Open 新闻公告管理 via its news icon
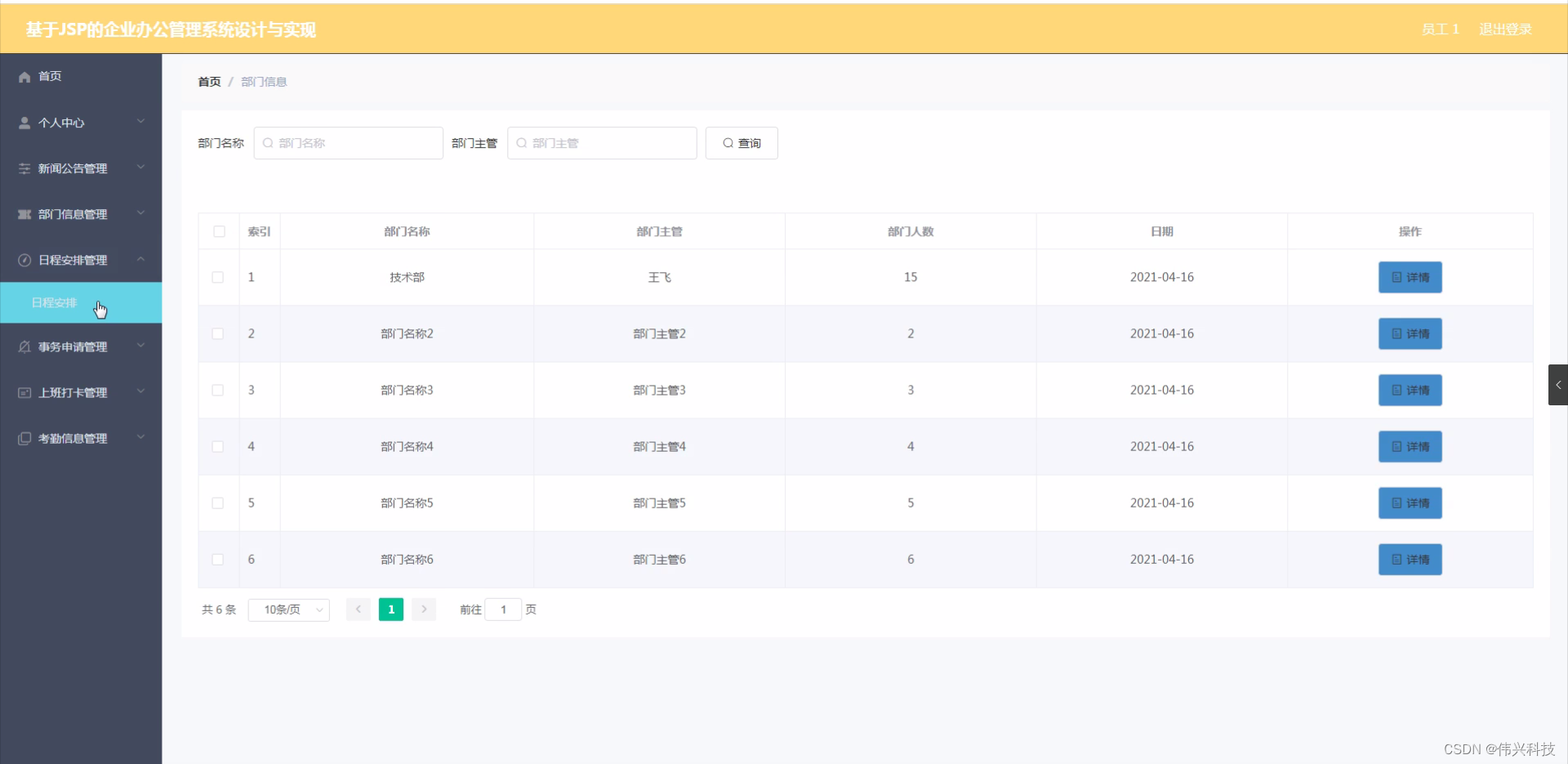The image size is (1568, 764). click(x=23, y=168)
